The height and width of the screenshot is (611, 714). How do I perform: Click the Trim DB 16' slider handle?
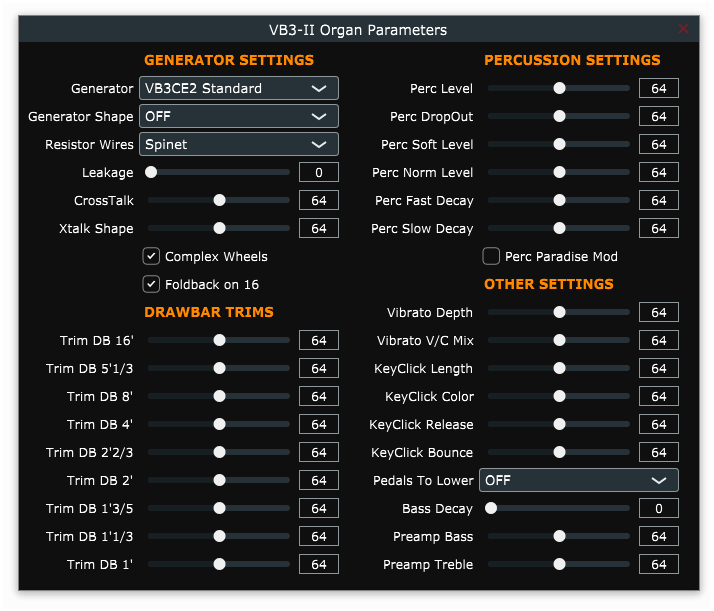[x=219, y=341]
